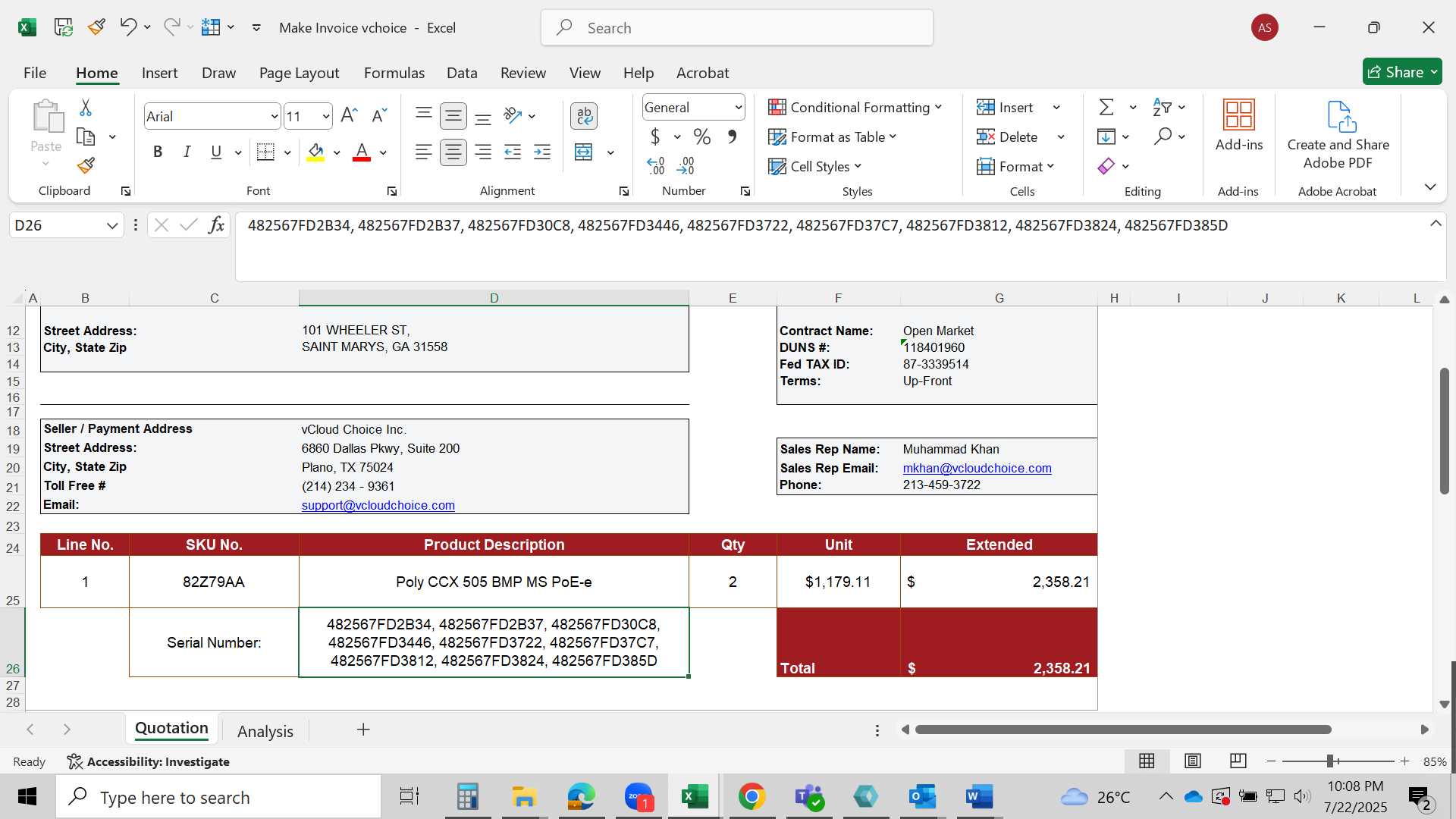Image resolution: width=1456 pixels, height=819 pixels.
Task: Click the AutoSum sigma icon
Action: [1107, 107]
